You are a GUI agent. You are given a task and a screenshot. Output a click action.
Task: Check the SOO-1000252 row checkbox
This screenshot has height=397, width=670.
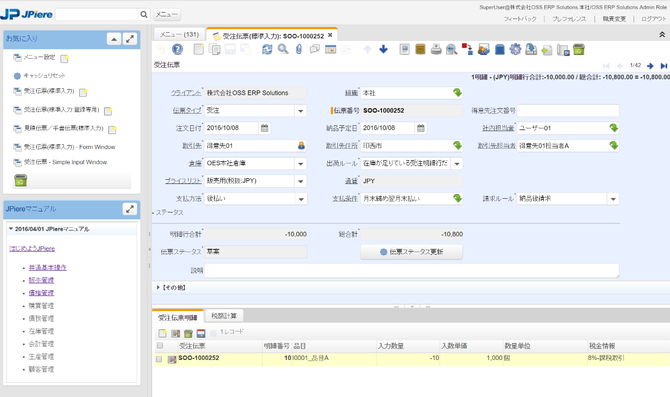pos(159,359)
